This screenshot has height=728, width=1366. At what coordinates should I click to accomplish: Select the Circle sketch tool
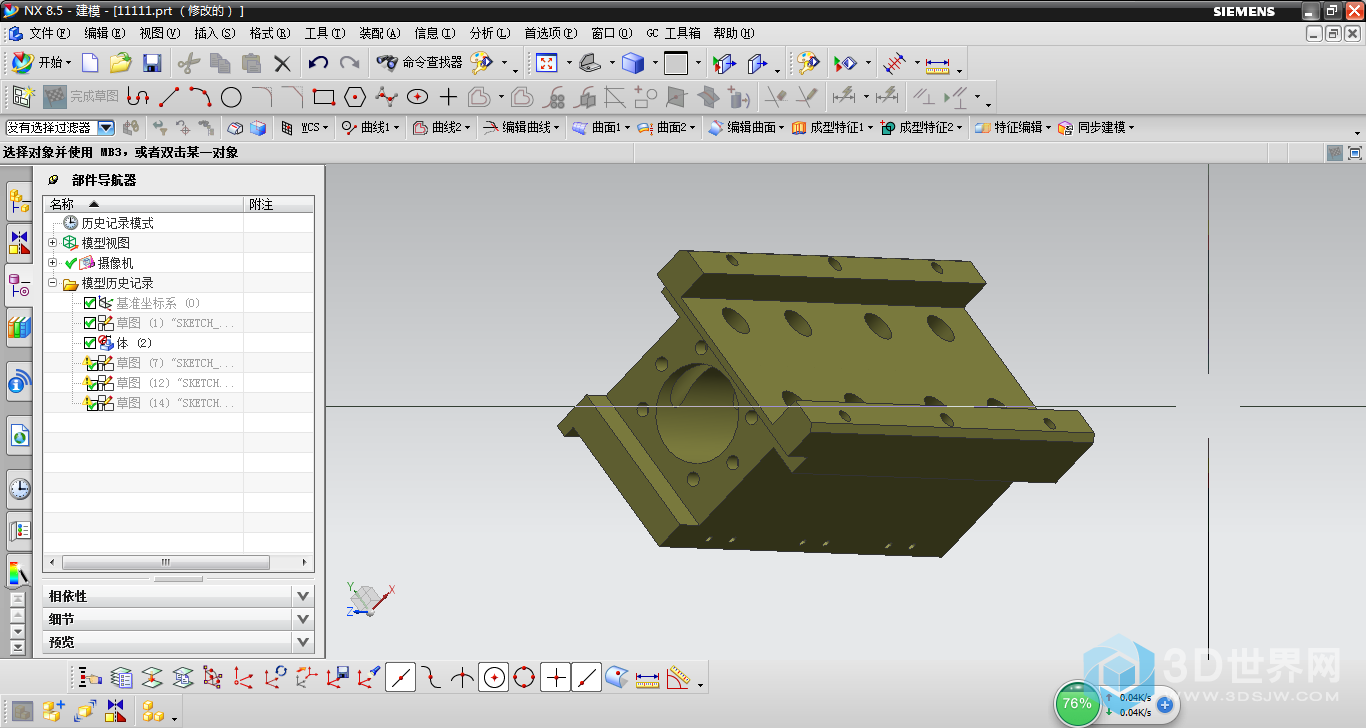click(x=231, y=97)
